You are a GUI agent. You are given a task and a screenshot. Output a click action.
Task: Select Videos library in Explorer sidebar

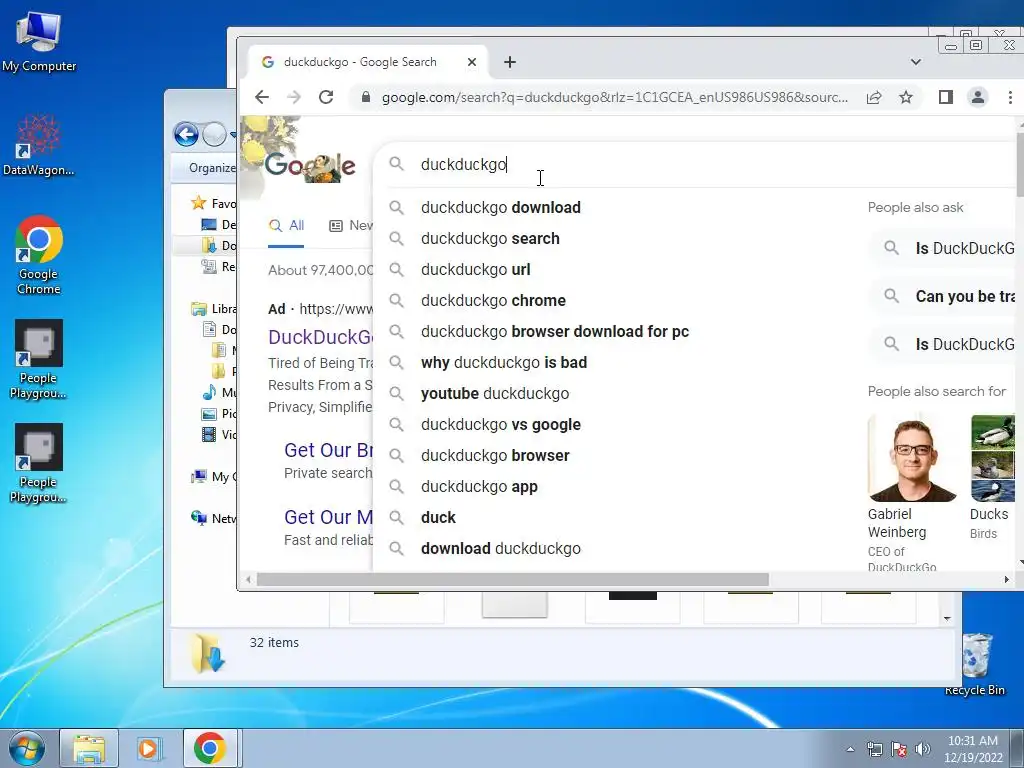coord(219,435)
